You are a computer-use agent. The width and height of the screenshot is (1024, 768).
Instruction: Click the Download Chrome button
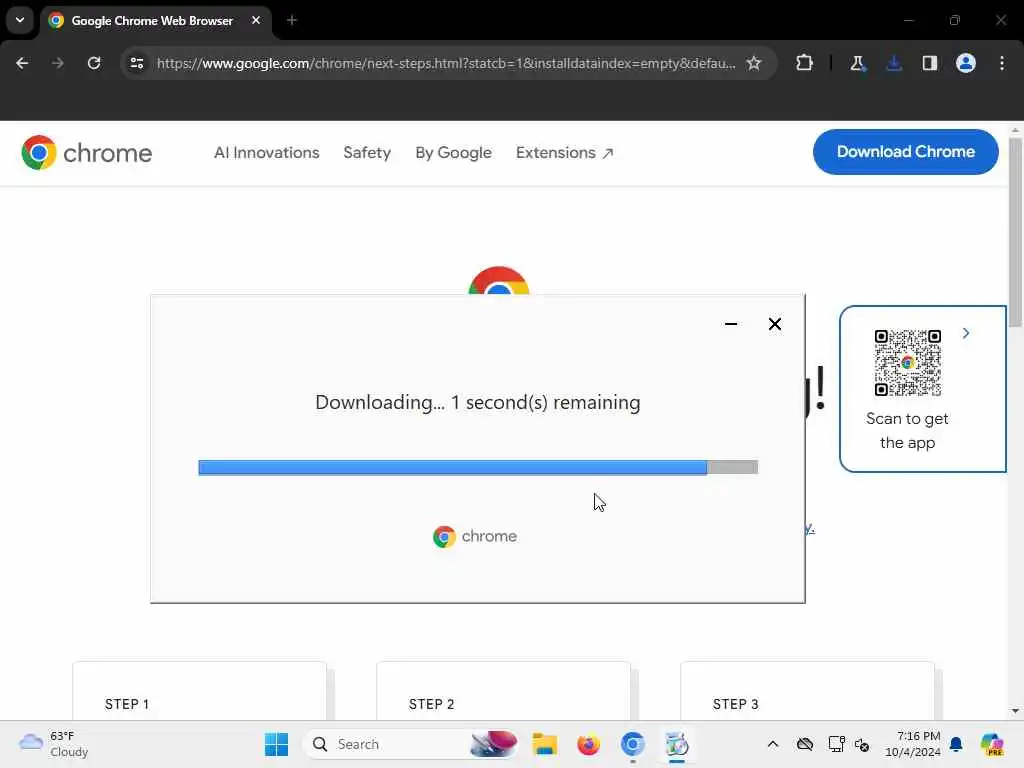[x=905, y=152]
